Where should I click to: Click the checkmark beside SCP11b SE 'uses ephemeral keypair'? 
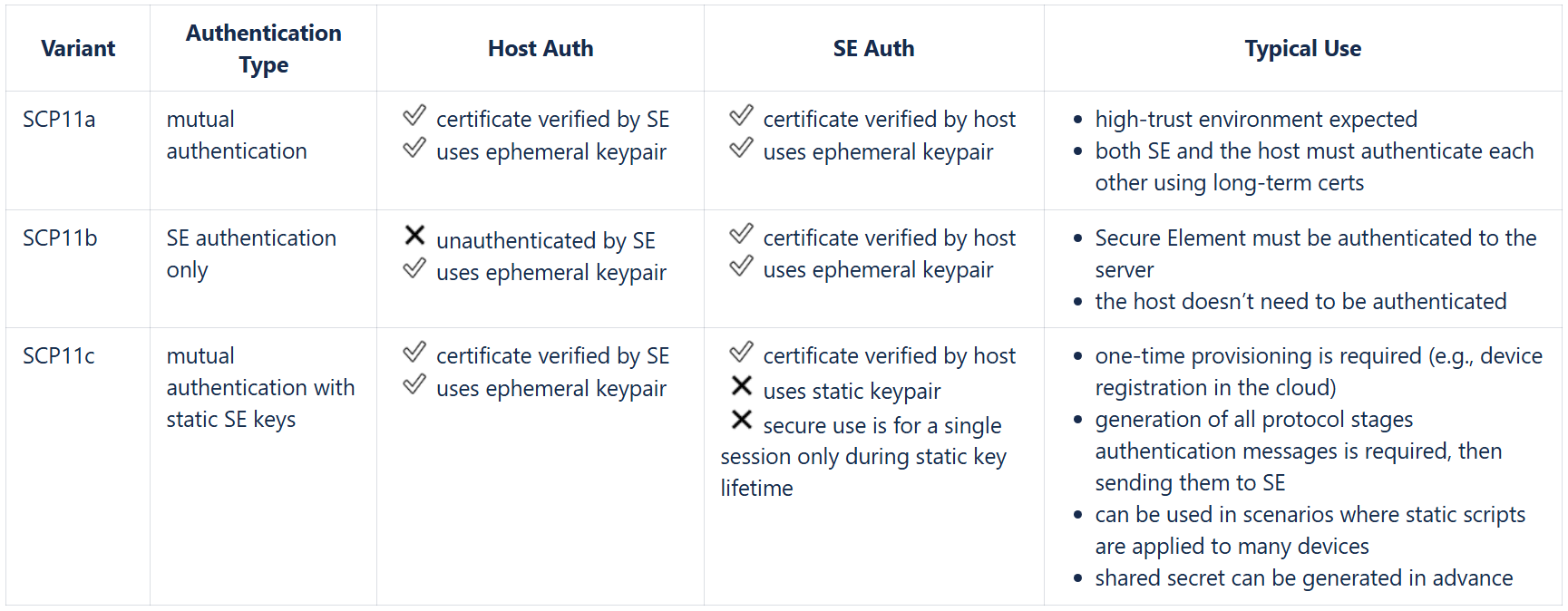742,266
